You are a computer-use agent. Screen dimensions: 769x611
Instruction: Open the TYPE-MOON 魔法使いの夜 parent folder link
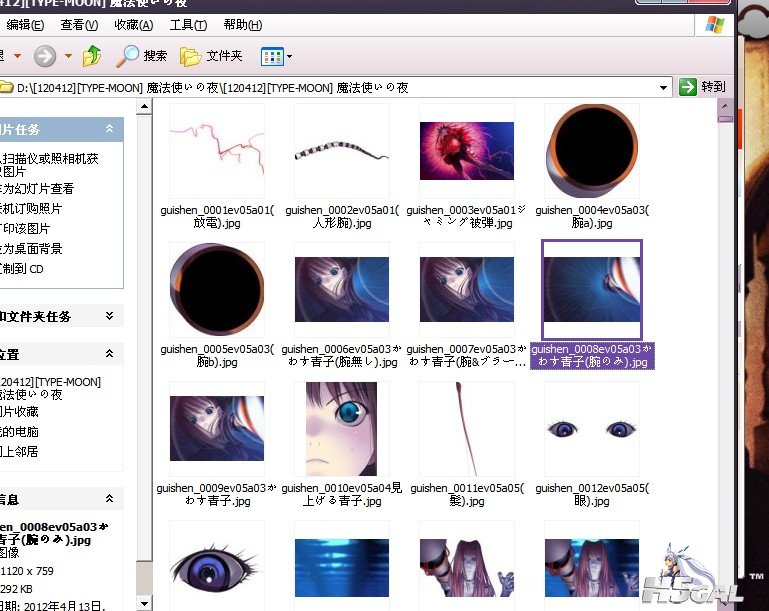[x=50, y=388]
